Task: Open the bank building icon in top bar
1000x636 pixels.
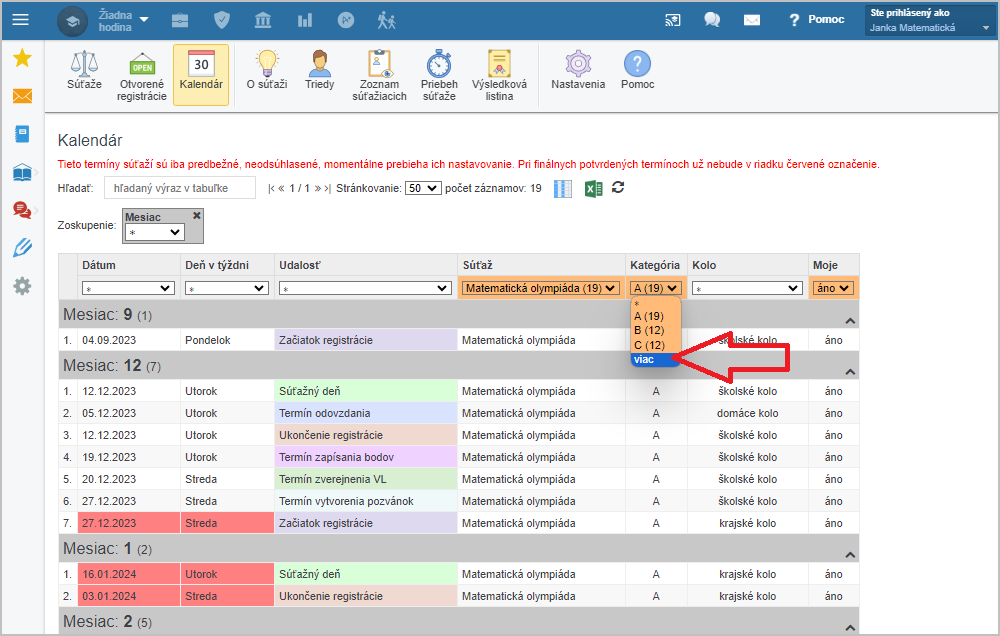Action: 263,20
